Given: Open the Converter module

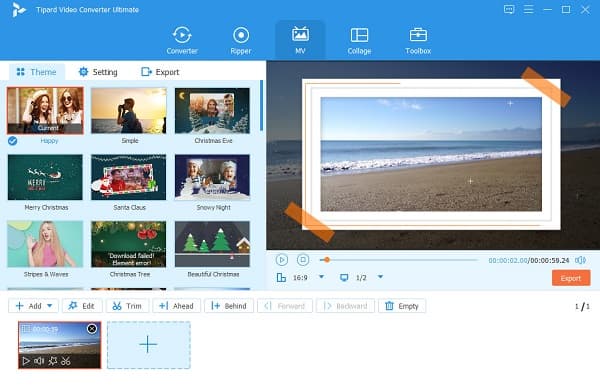Looking at the screenshot, I should tap(182, 40).
